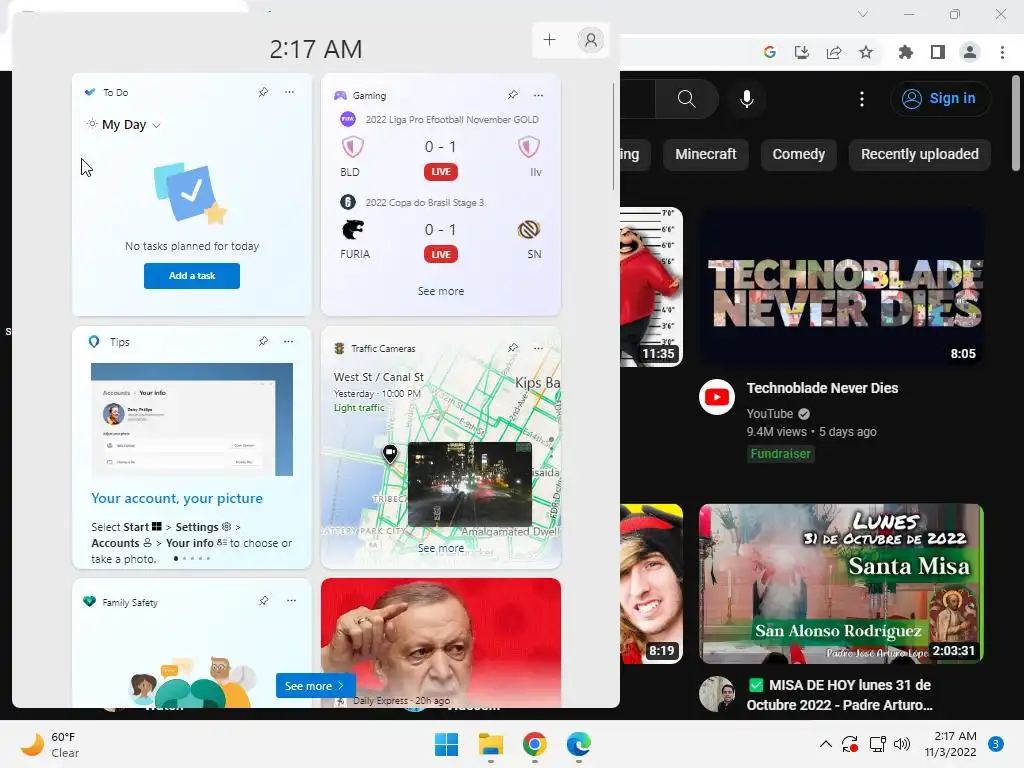The width and height of the screenshot is (1024, 768).
Task: Toggle Chrome side panel icon
Action: (x=938, y=52)
